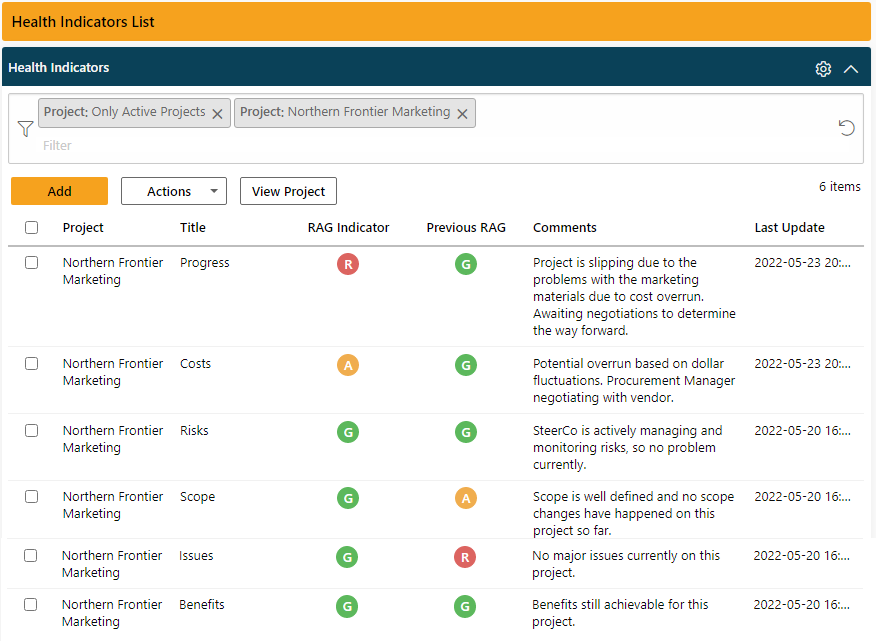Sort by the Last Update column header
This screenshot has height=641, width=876.
790,227
